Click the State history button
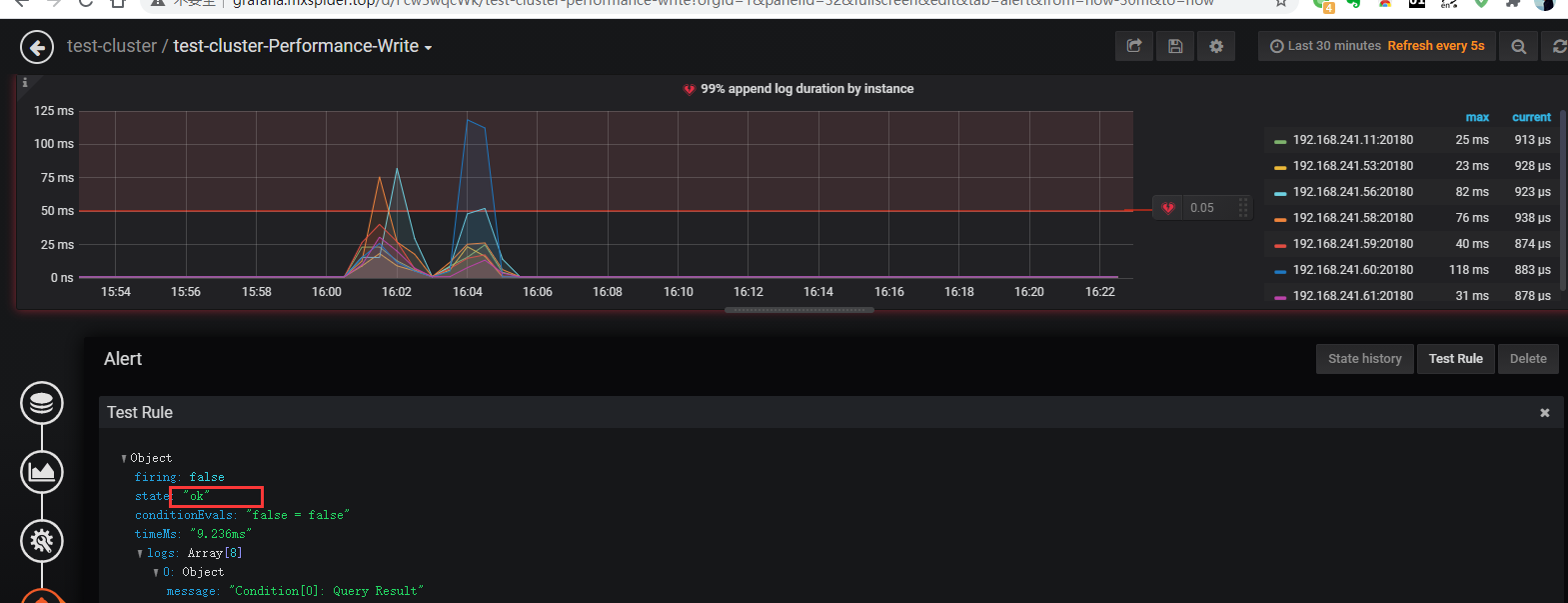 coord(1365,359)
